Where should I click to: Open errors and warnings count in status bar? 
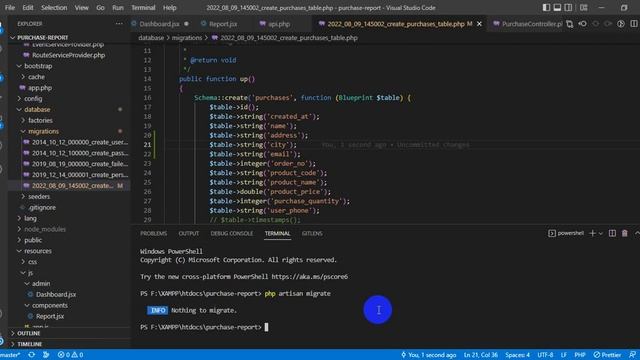(x=70, y=355)
